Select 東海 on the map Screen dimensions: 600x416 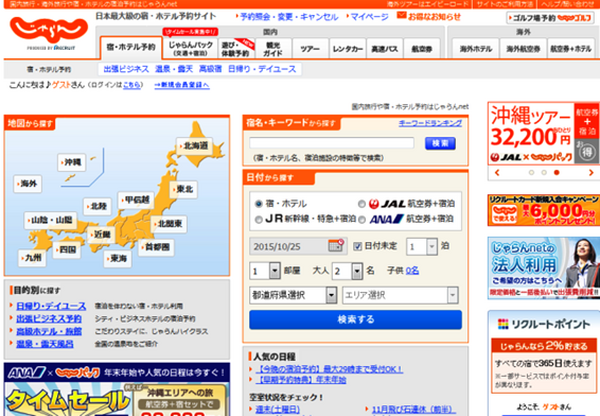tap(117, 258)
